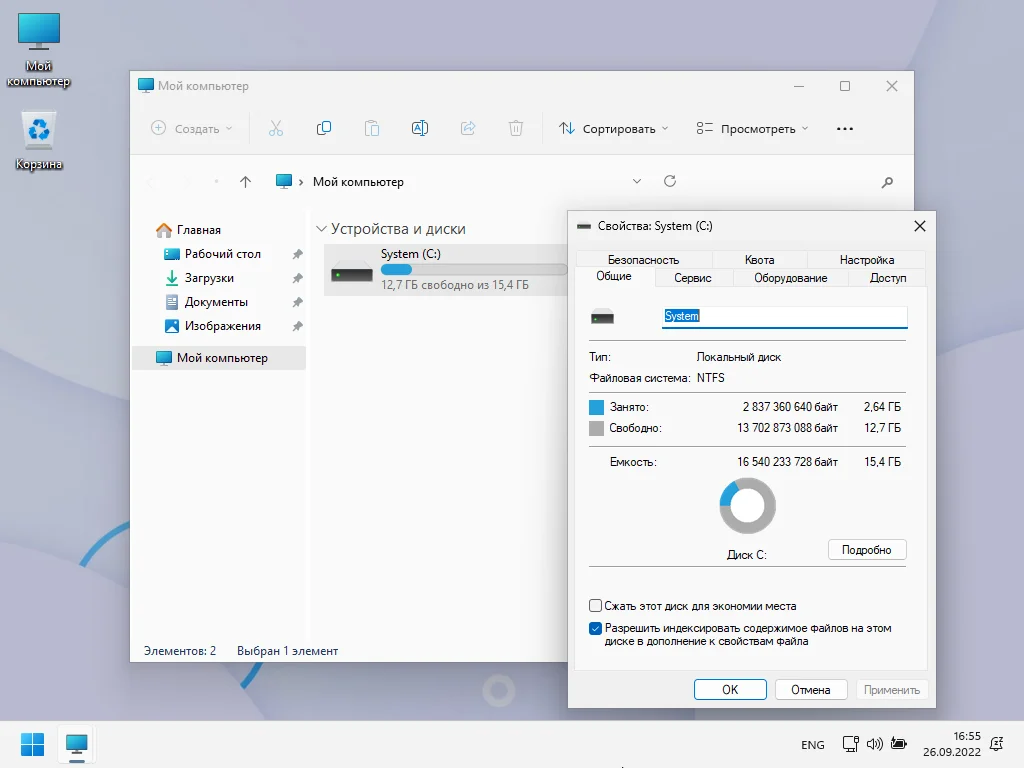Expand the Просмотреть view dropdown
Image resolution: width=1024 pixels, height=768 pixels.
pos(752,128)
